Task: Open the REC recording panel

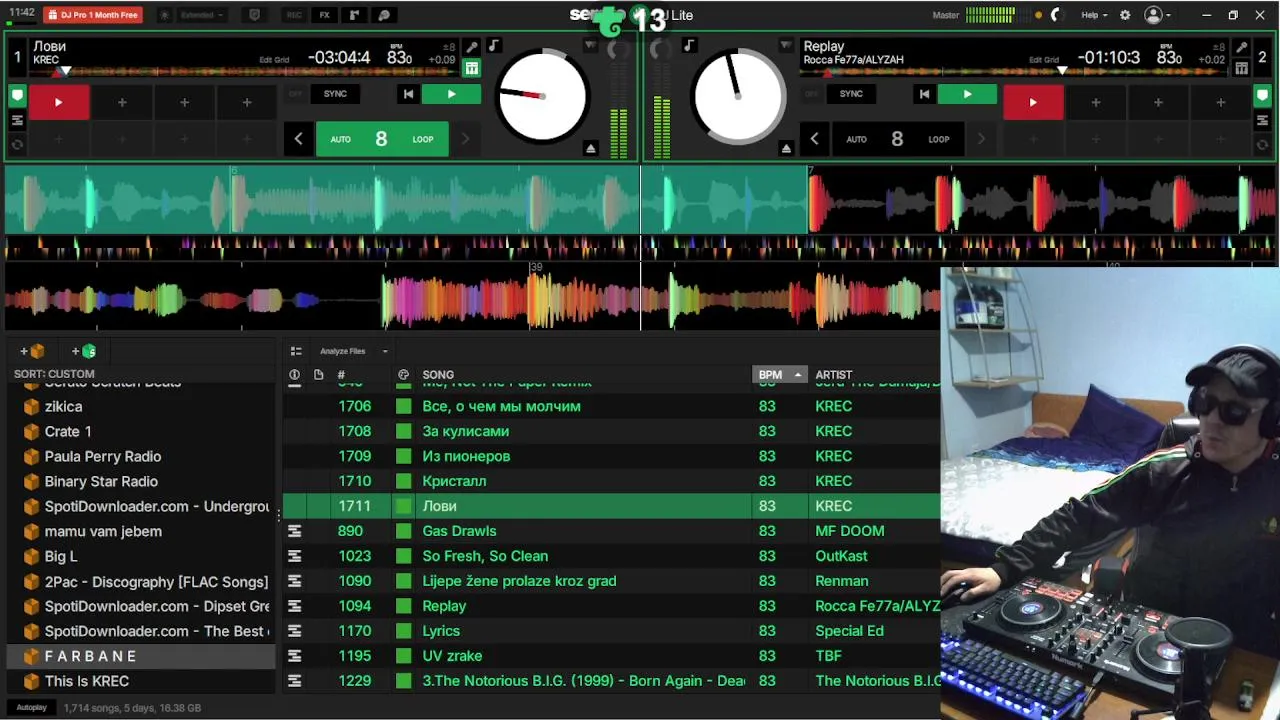Action: (x=294, y=15)
